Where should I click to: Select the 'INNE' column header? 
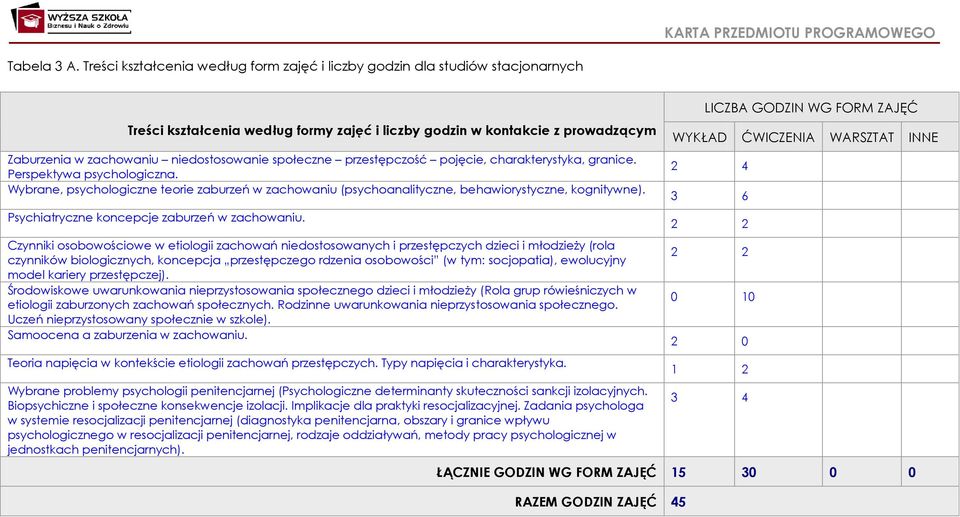[x=923, y=137]
